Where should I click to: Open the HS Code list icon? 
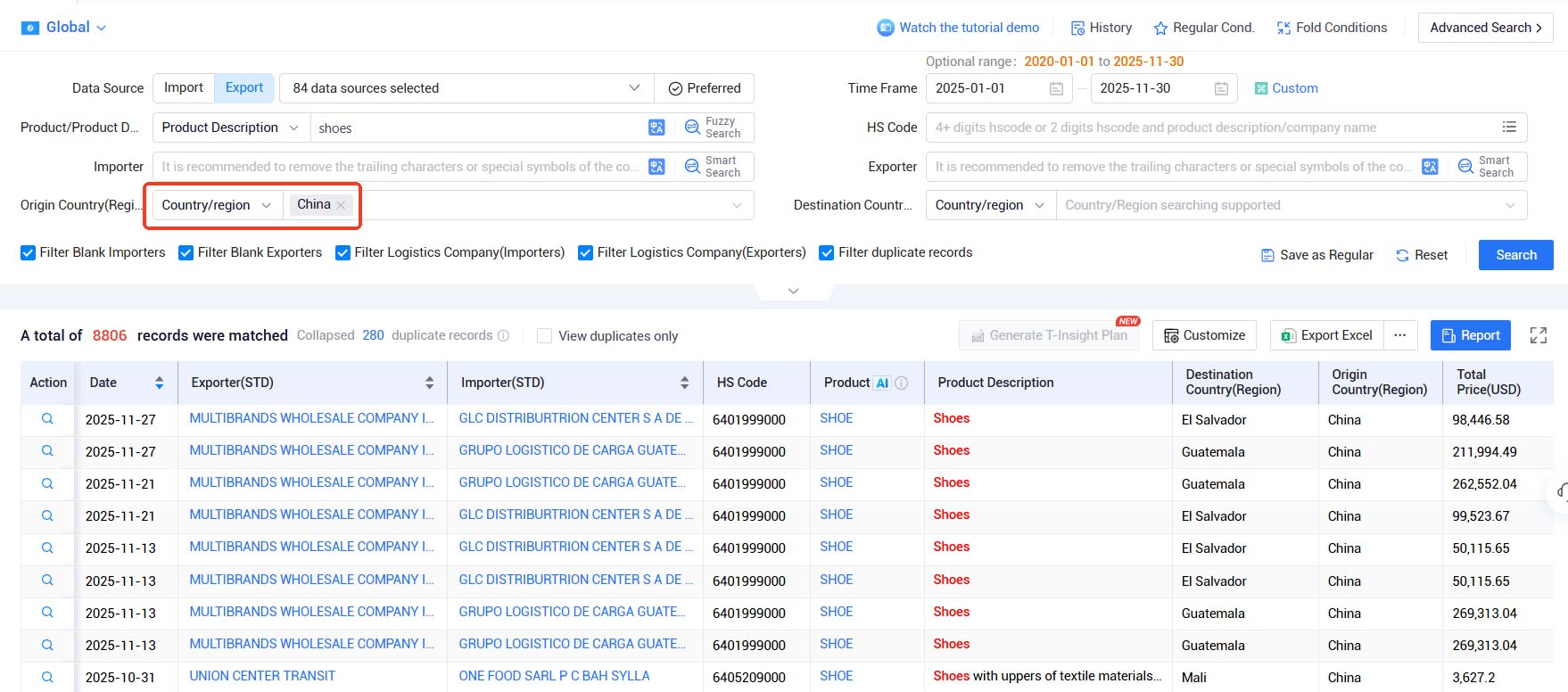click(x=1509, y=128)
